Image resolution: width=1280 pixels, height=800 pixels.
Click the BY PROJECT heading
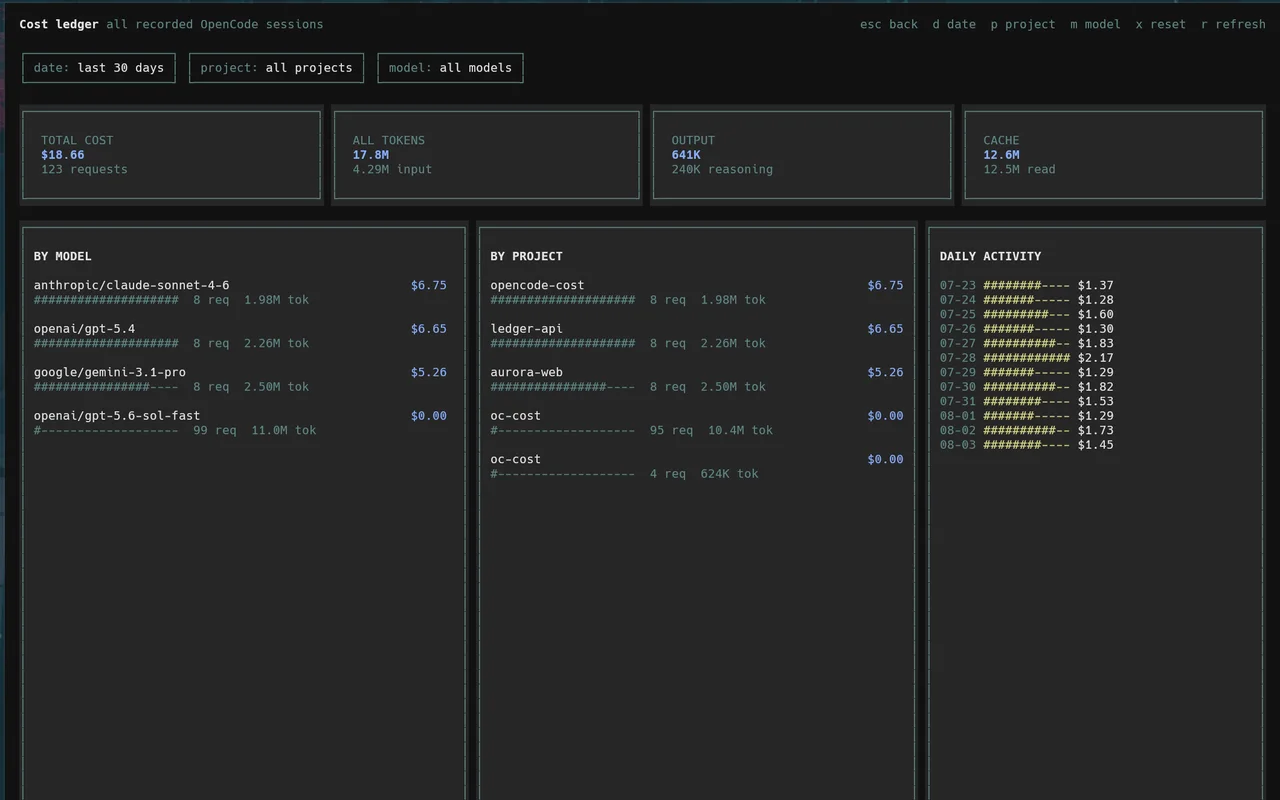point(526,256)
